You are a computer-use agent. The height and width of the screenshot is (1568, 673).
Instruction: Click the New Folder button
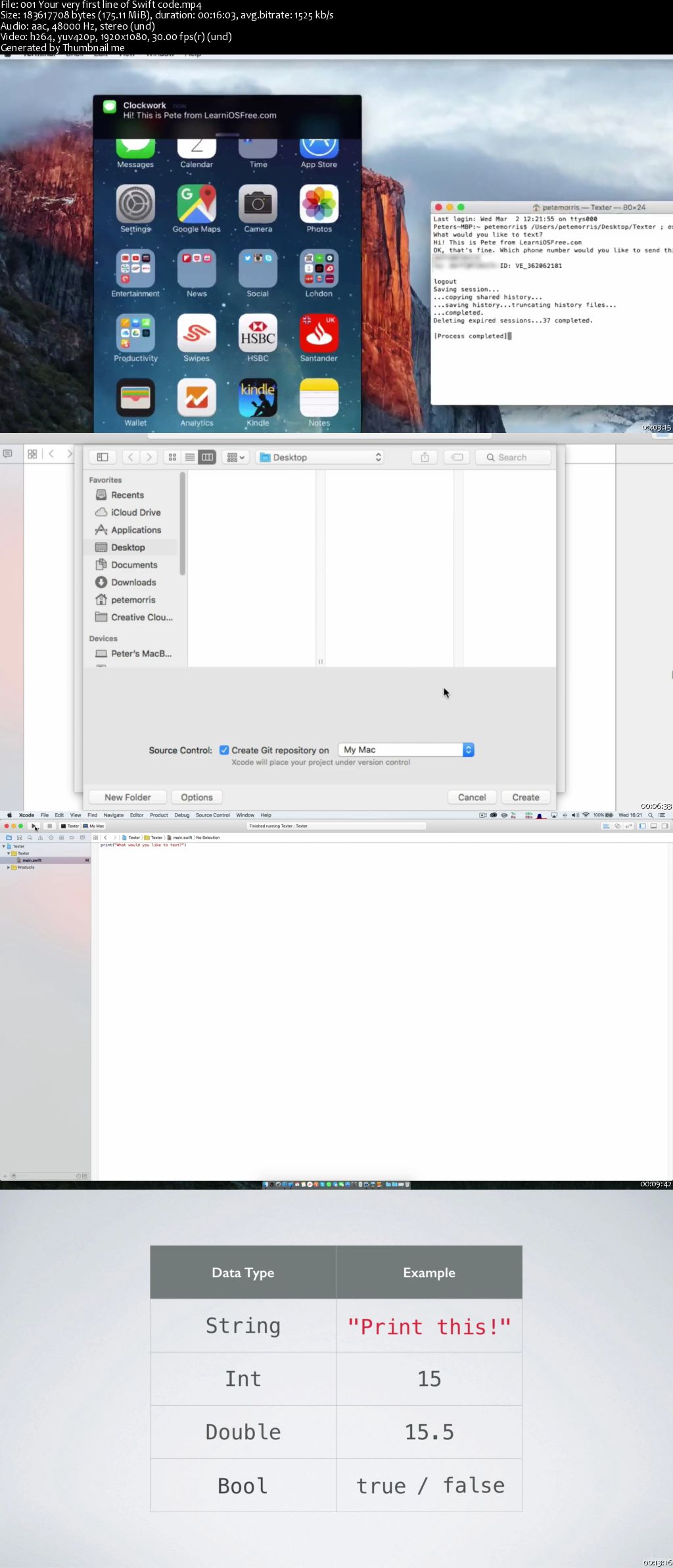[128, 797]
